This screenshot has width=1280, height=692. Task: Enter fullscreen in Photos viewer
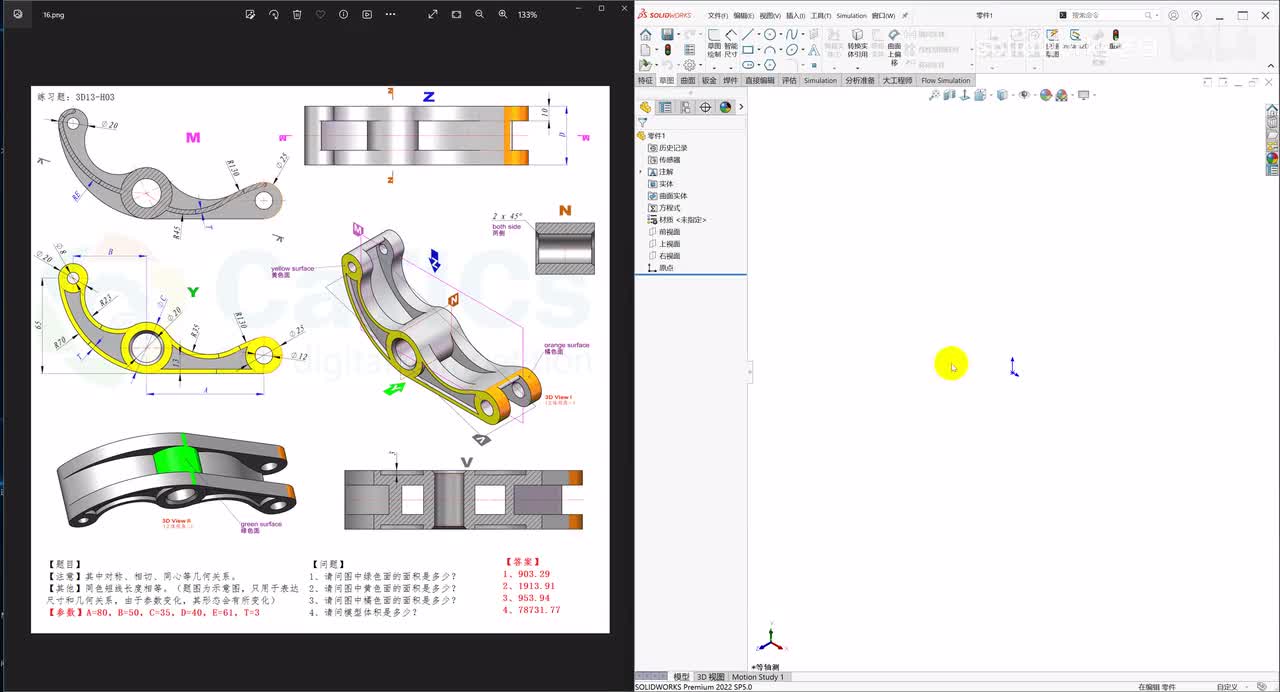point(433,15)
